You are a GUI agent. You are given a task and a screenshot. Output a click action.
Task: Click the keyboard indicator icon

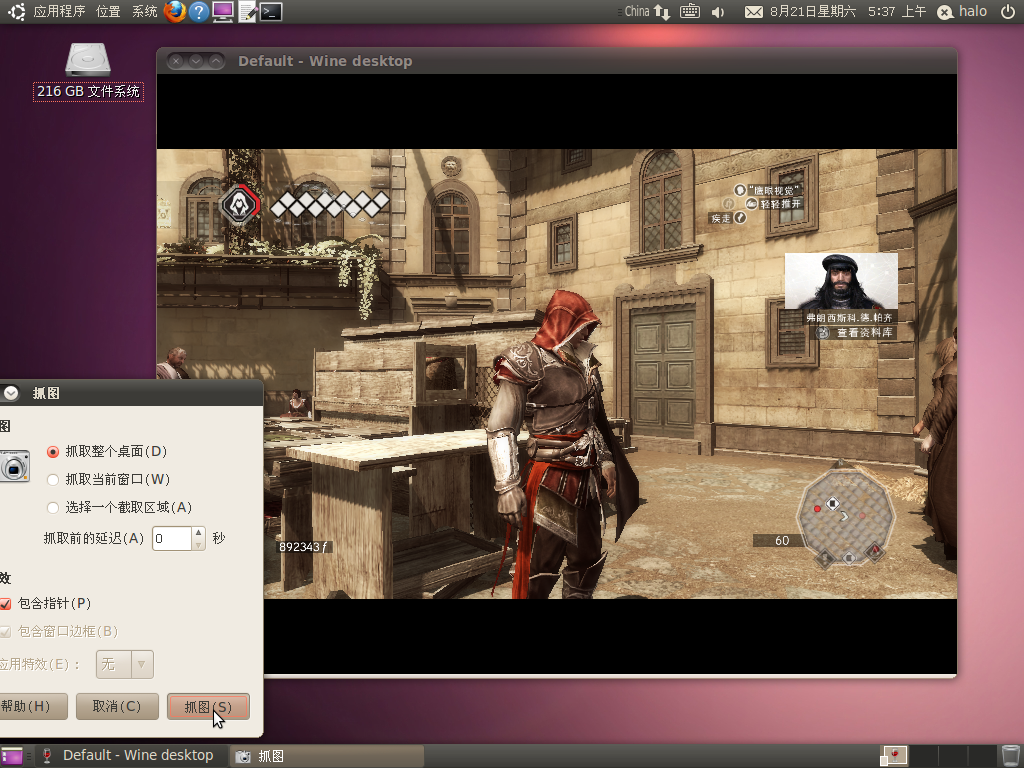690,12
